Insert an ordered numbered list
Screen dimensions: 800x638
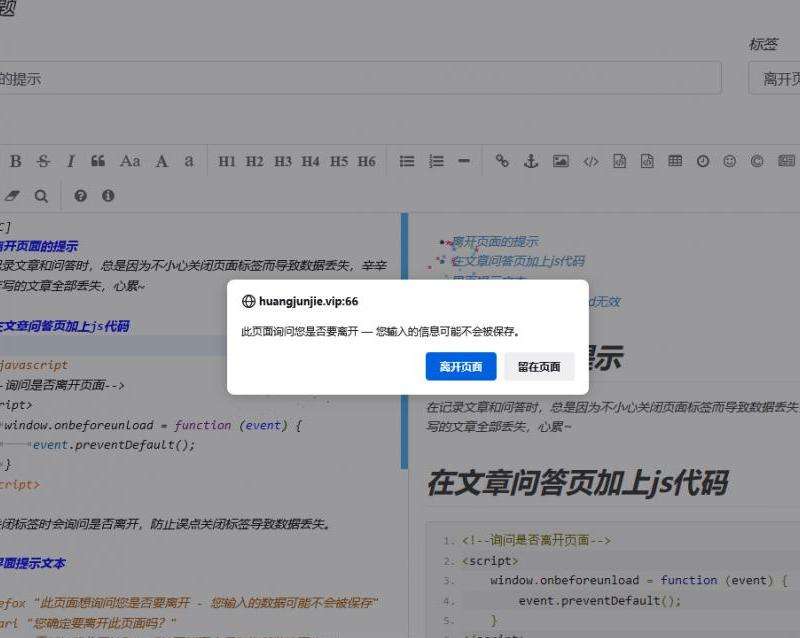pos(436,161)
